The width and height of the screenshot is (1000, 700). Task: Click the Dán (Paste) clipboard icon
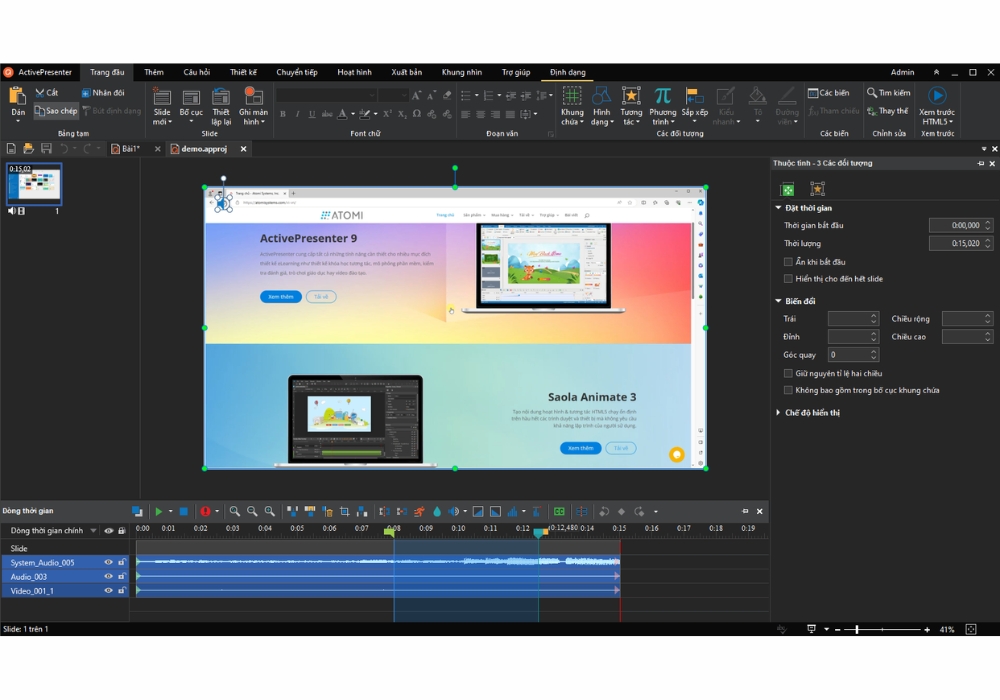(x=17, y=97)
